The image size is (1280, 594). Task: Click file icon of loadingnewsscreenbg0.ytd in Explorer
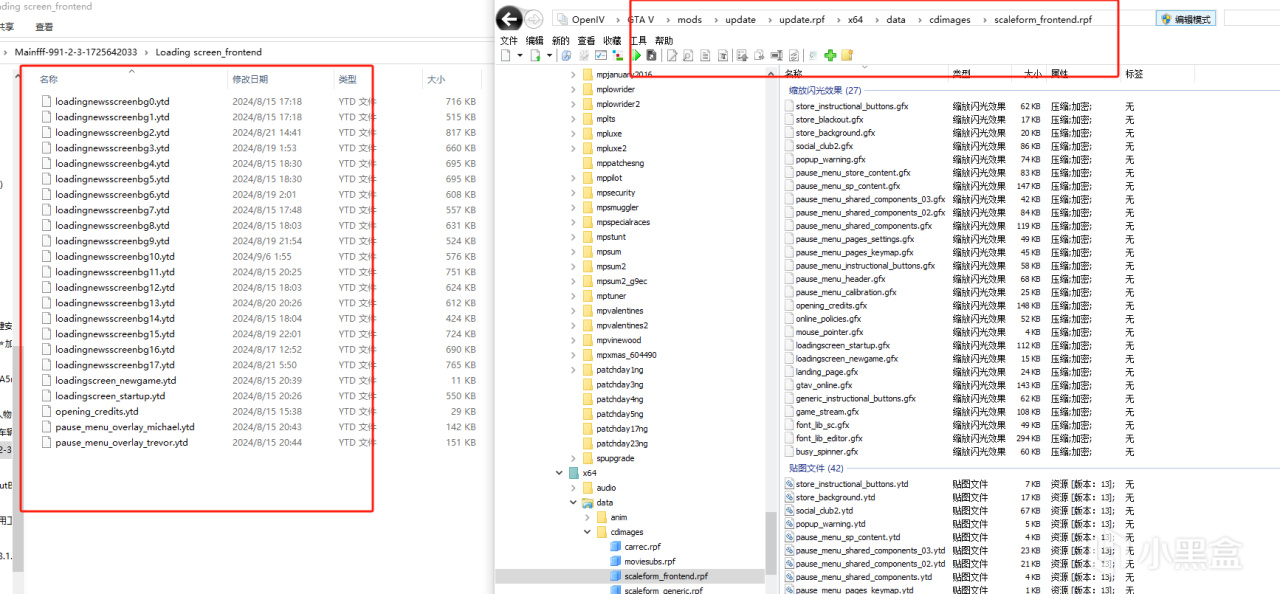(46, 101)
